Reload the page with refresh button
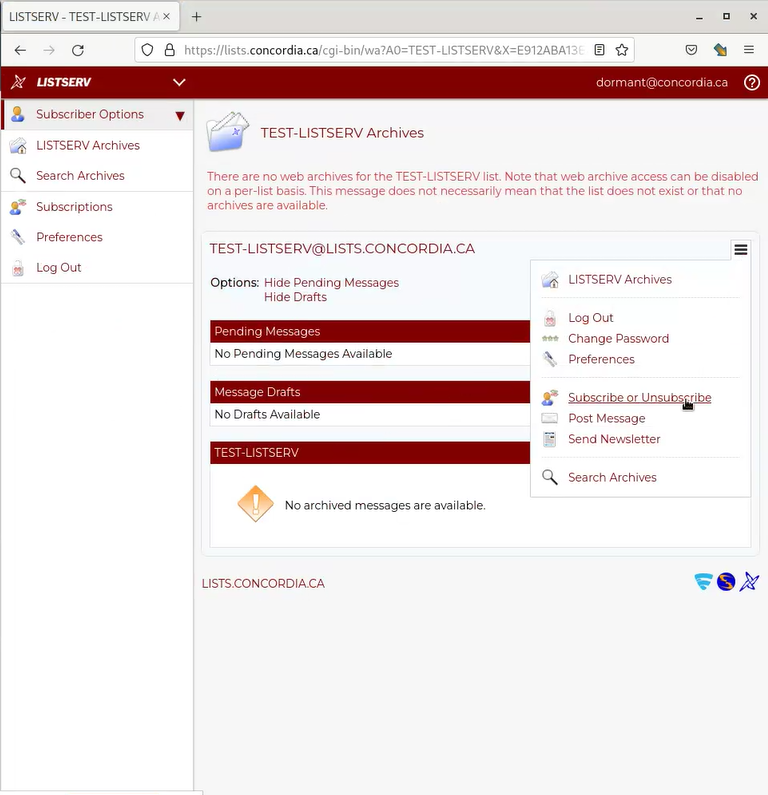 (x=78, y=50)
